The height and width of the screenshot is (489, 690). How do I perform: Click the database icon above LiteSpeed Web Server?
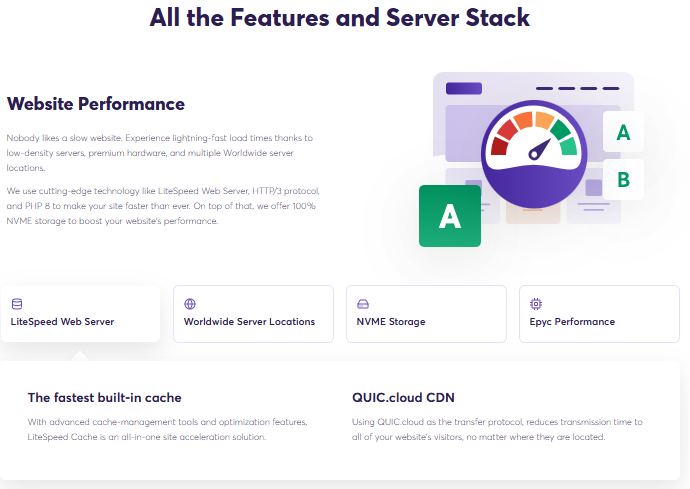coord(17,304)
